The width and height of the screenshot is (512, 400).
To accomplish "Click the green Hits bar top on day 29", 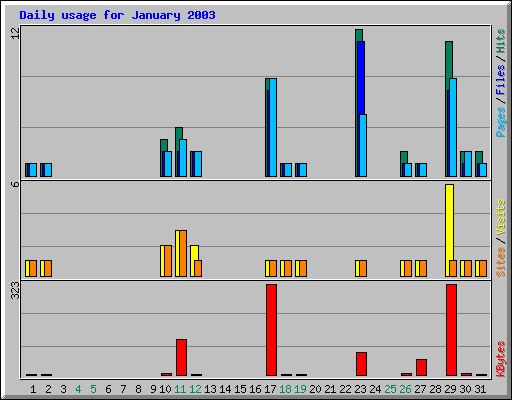I will tap(449, 60).
